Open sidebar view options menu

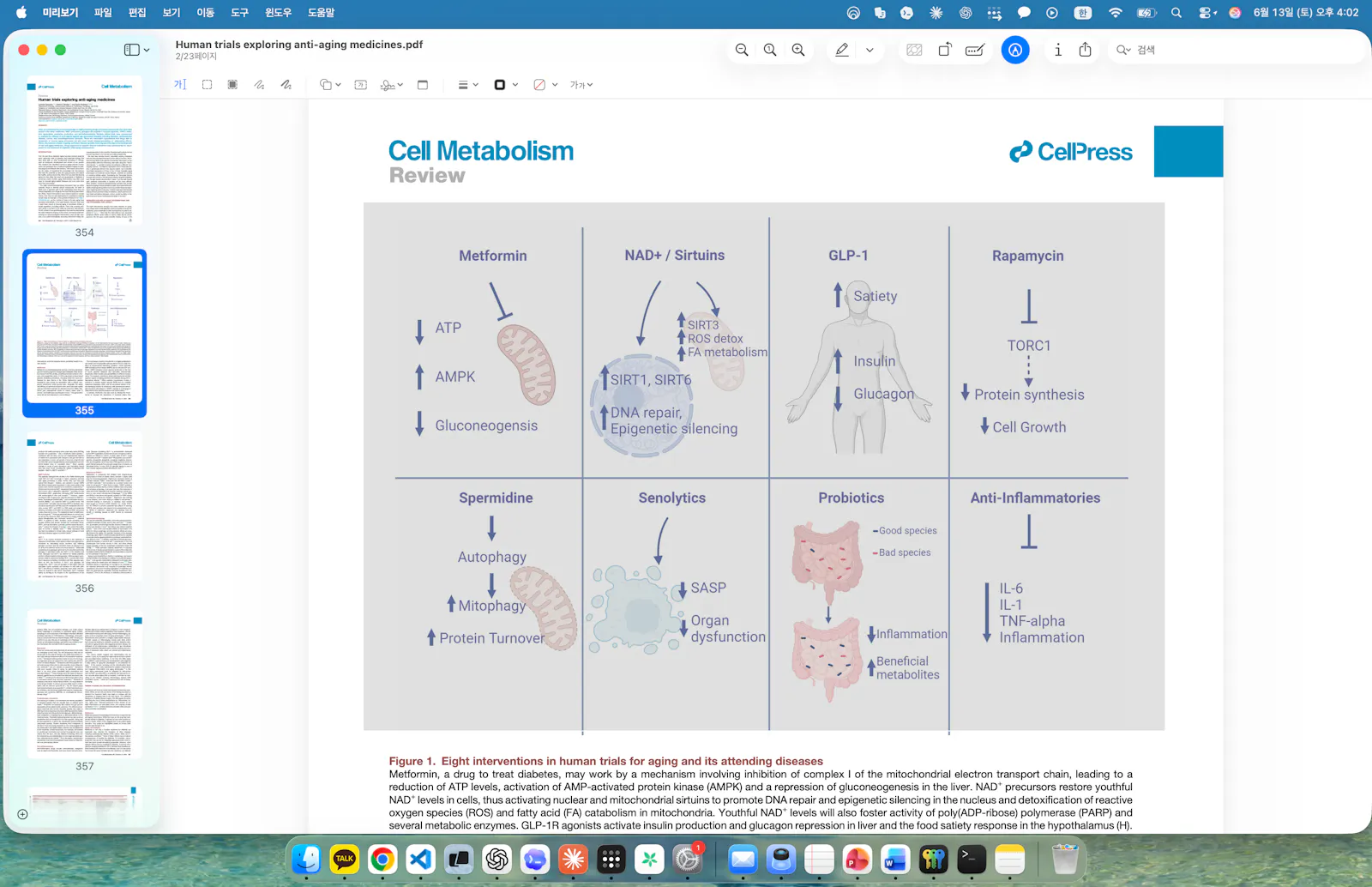pos(137,50)
